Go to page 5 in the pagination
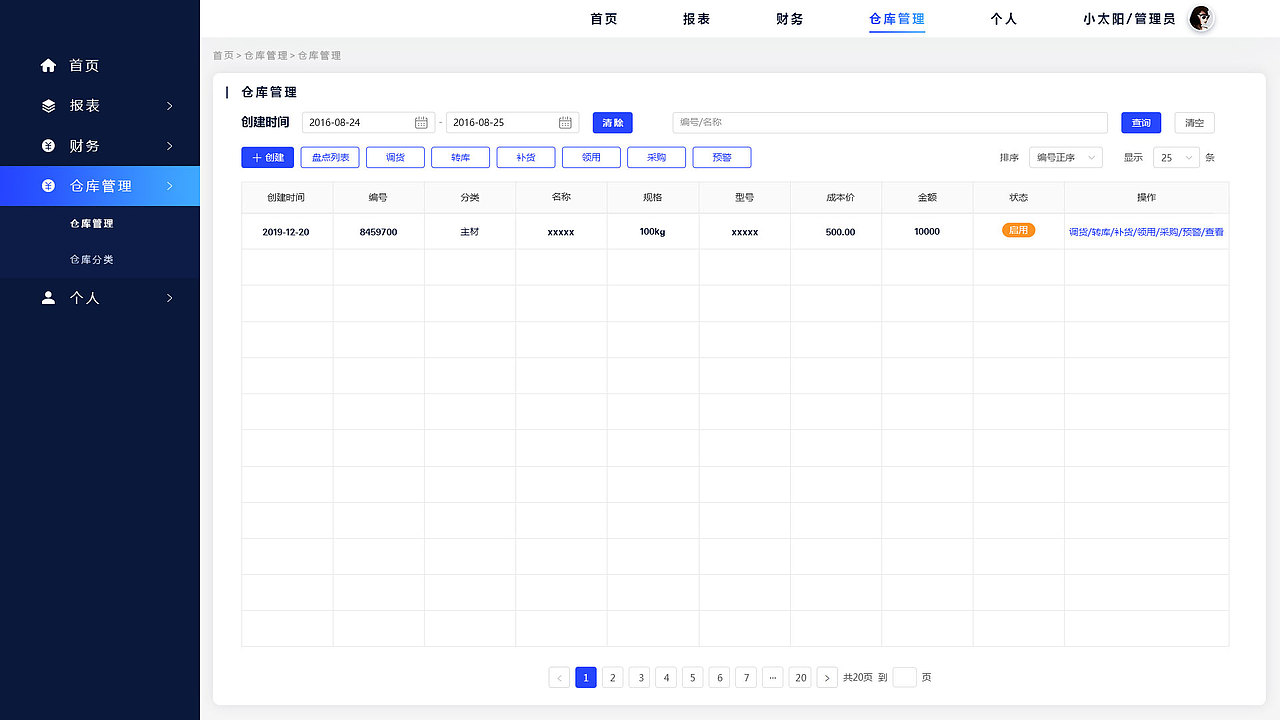 pos(693,677)
